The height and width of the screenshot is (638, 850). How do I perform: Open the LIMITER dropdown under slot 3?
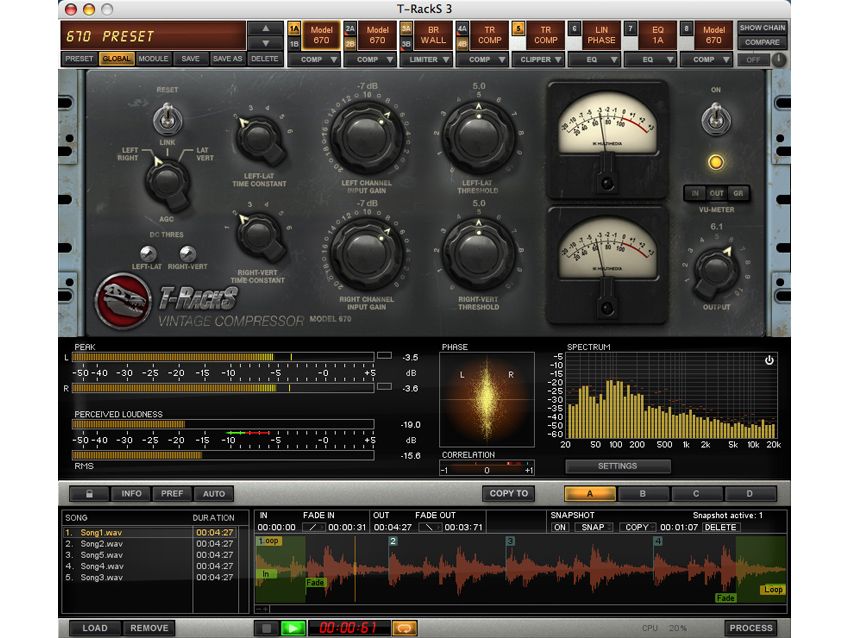[x=428, y=59]
